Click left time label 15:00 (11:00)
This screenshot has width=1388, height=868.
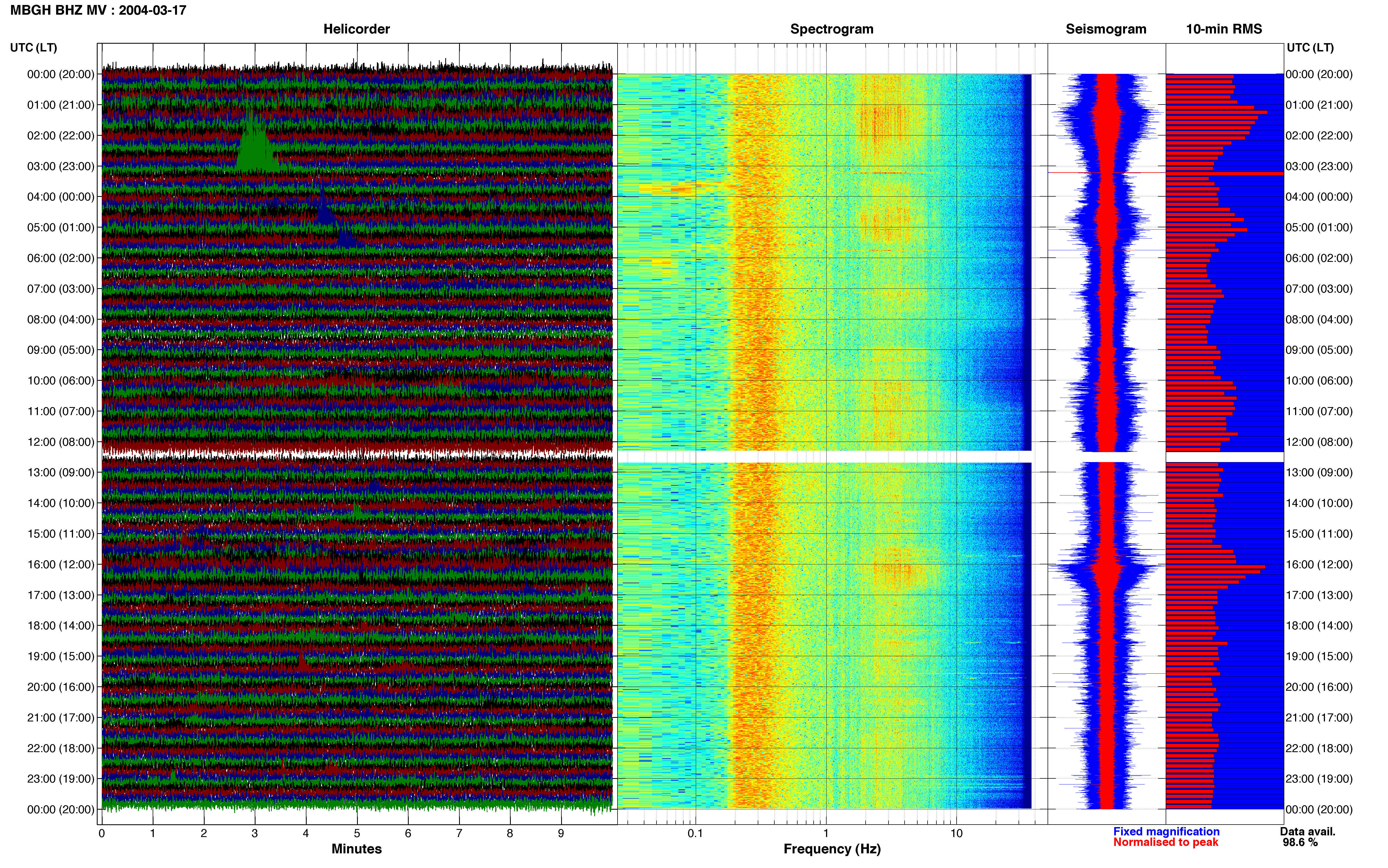point(60,534)
